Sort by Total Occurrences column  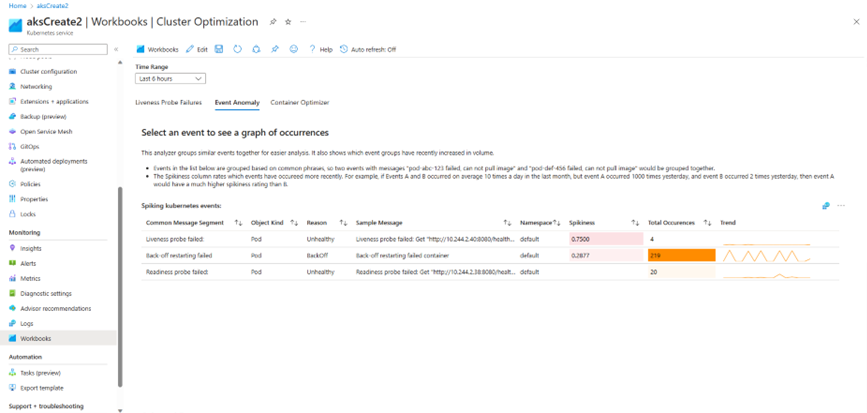[x=708, y=222]
